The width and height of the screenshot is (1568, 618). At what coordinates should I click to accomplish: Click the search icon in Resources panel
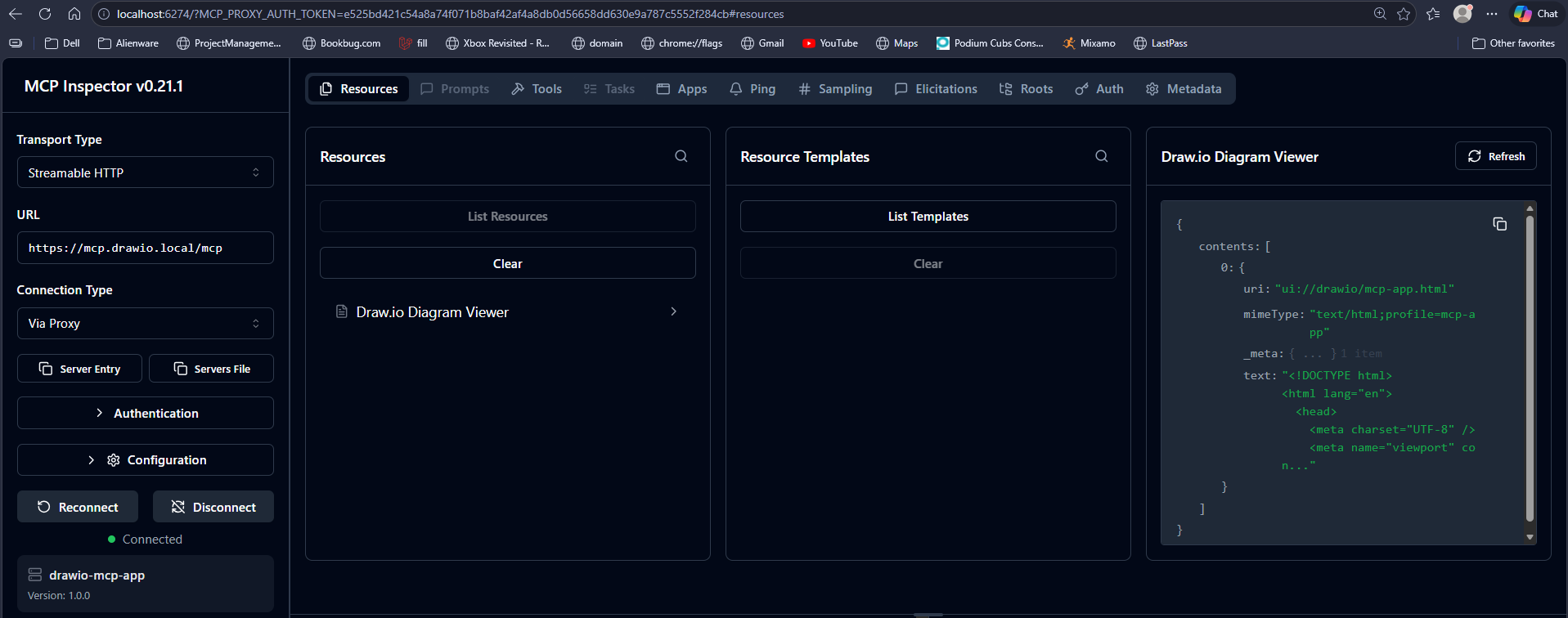(x=681, y=156)
